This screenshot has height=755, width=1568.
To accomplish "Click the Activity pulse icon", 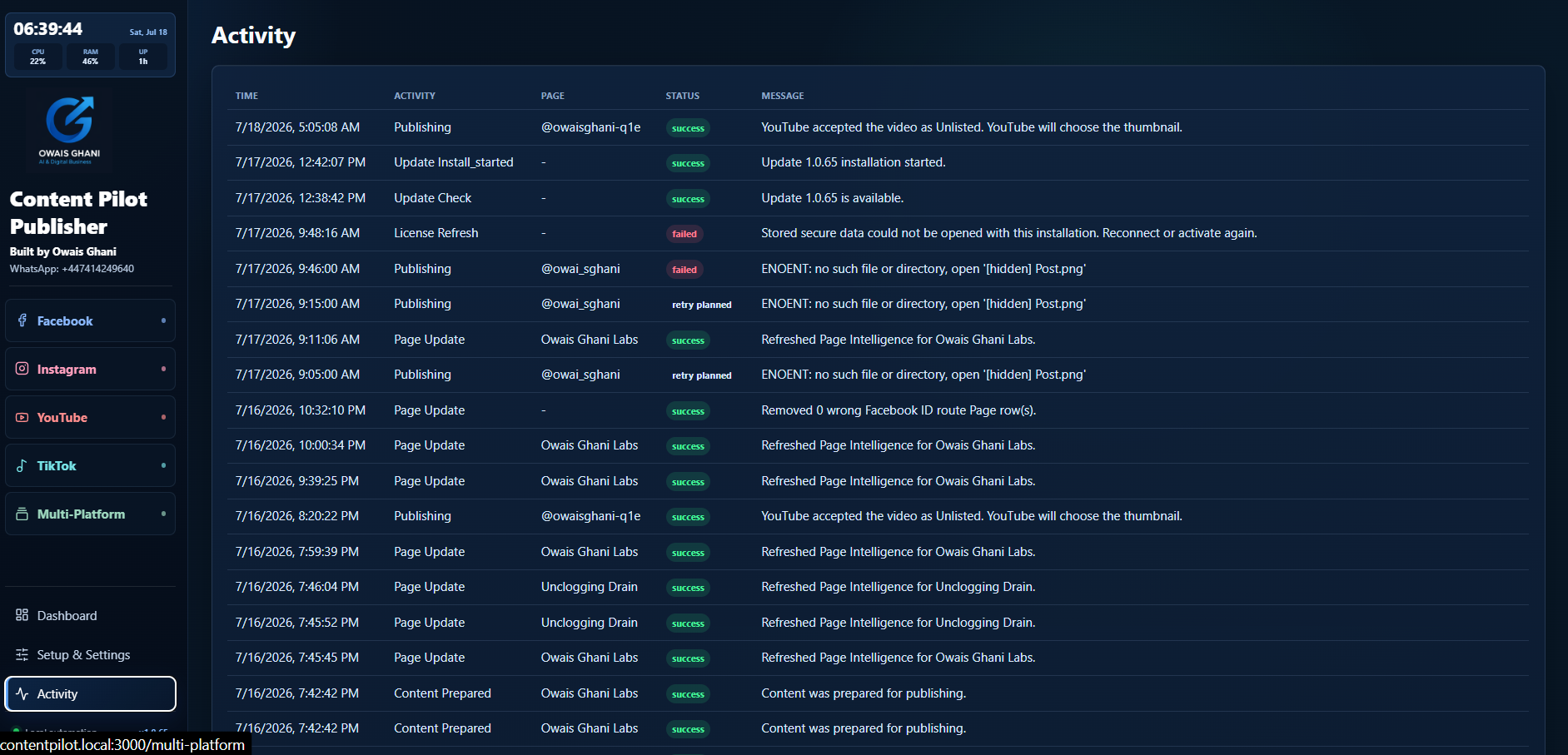I will (x=22, y=693).
